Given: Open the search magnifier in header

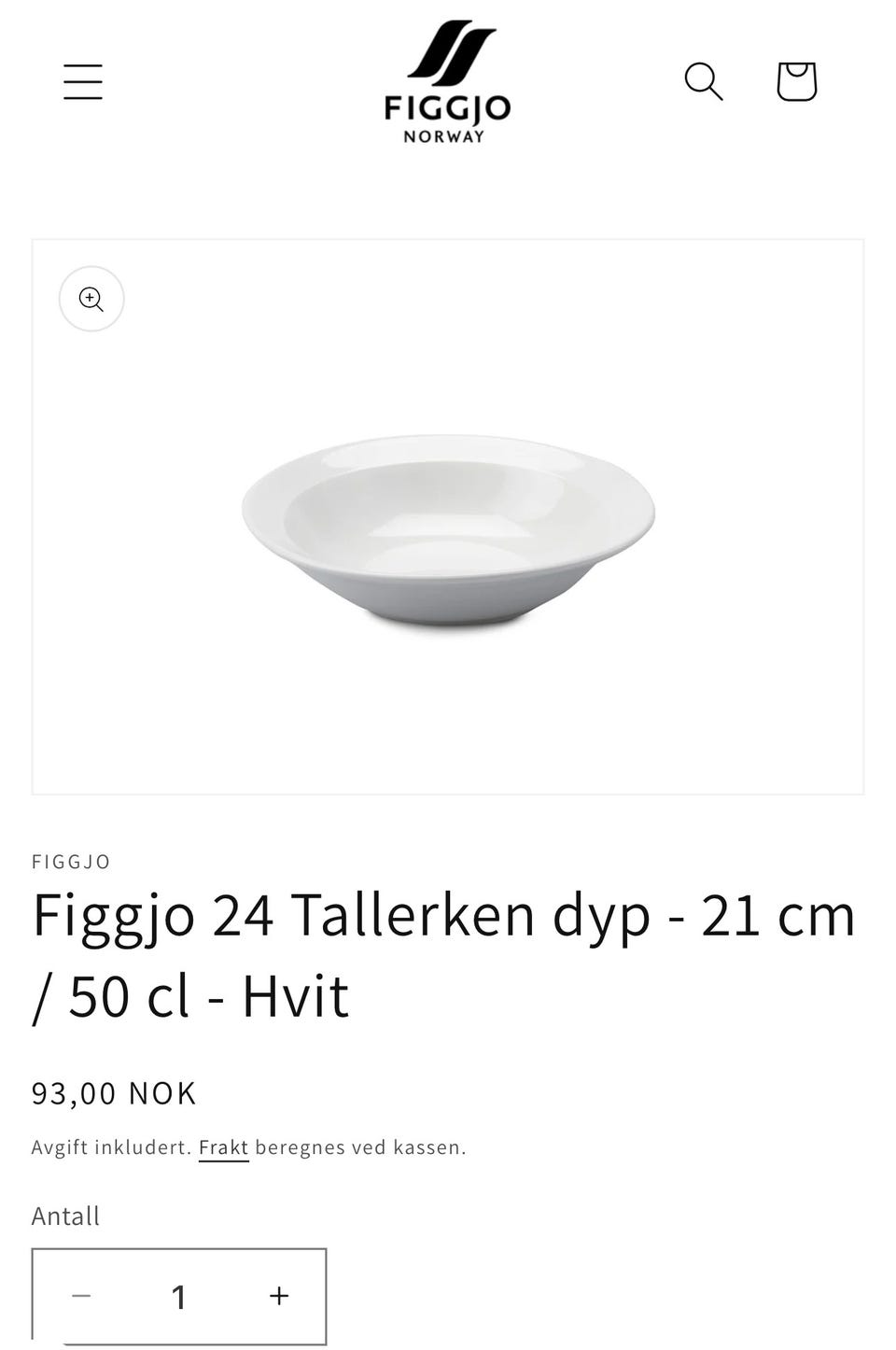Looking at the screenshot, I should click(704, 81).
